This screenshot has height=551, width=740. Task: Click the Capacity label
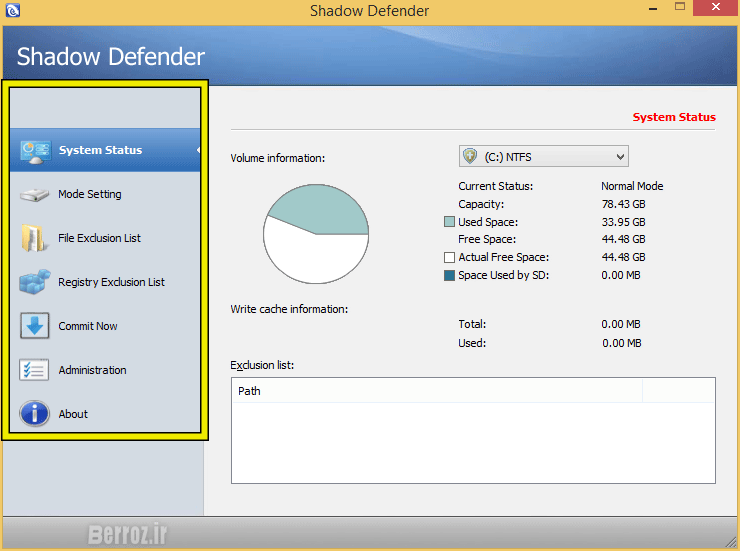[481, 204]
